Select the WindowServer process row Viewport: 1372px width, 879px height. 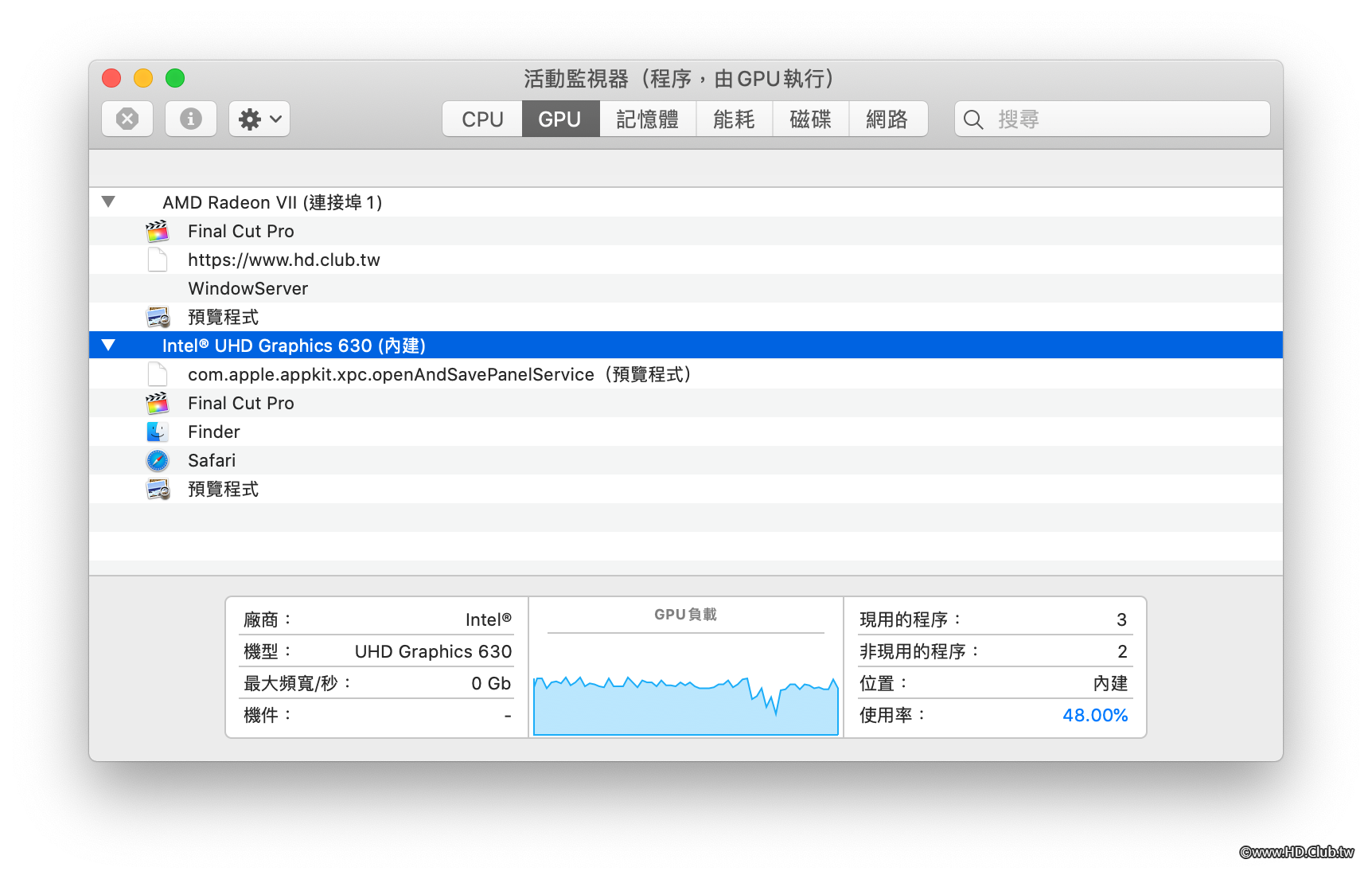click(686, 288)
